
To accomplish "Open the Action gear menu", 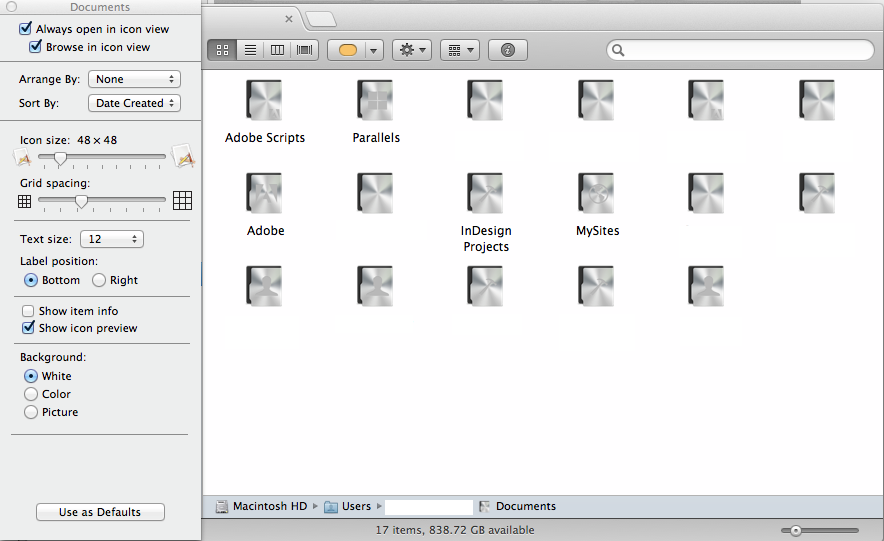I will click(x=412, y=50).
